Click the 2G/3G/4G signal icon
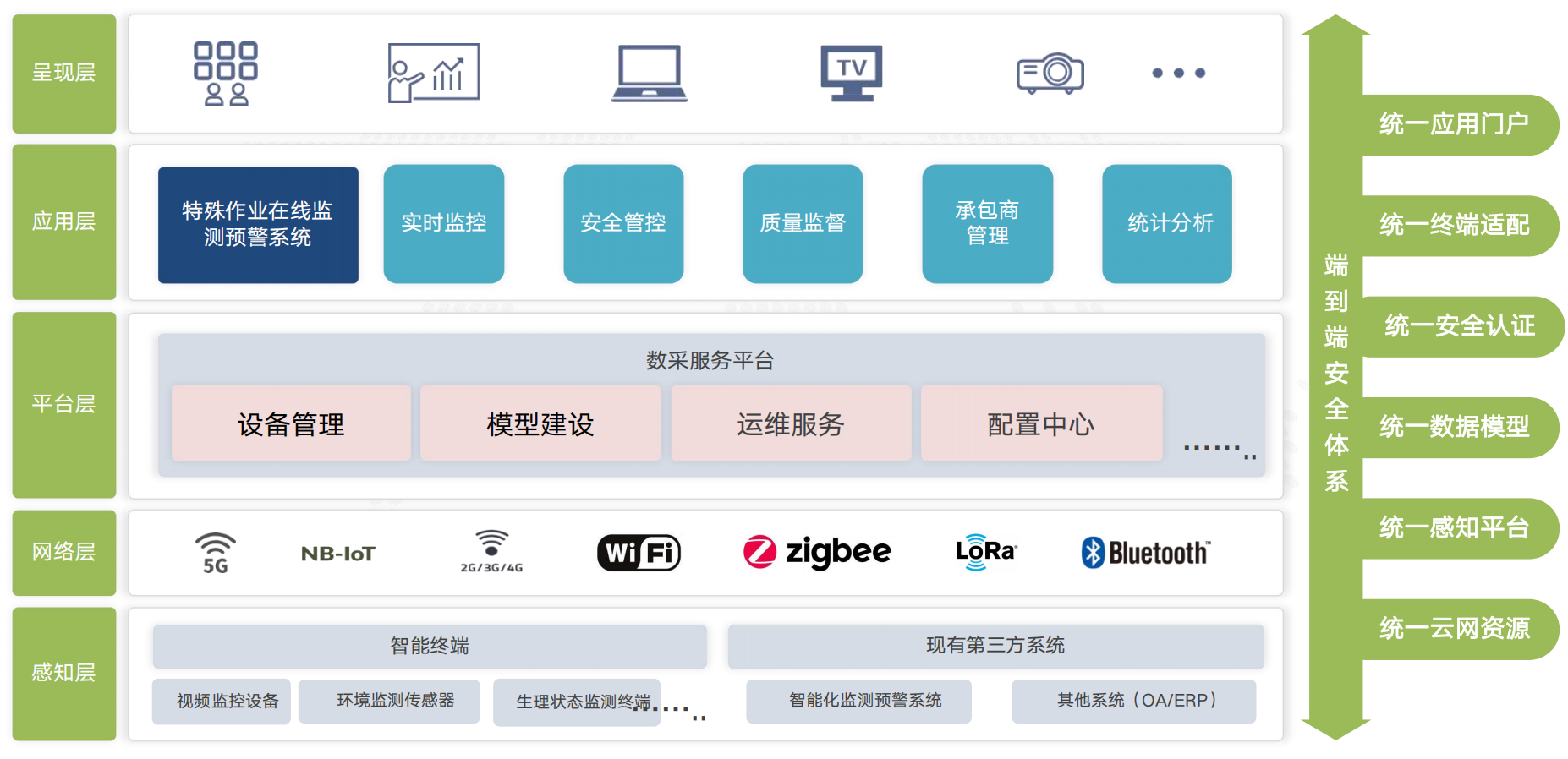Viewport: 1568px width, 759px height. [491, 552]
